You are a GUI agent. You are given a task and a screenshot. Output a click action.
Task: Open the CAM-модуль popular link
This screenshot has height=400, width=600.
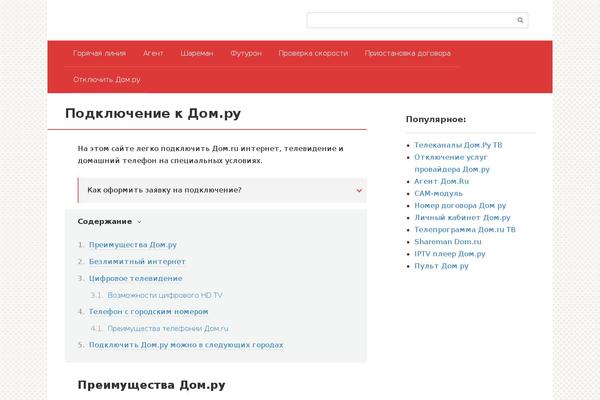click(x=439, y=193)
